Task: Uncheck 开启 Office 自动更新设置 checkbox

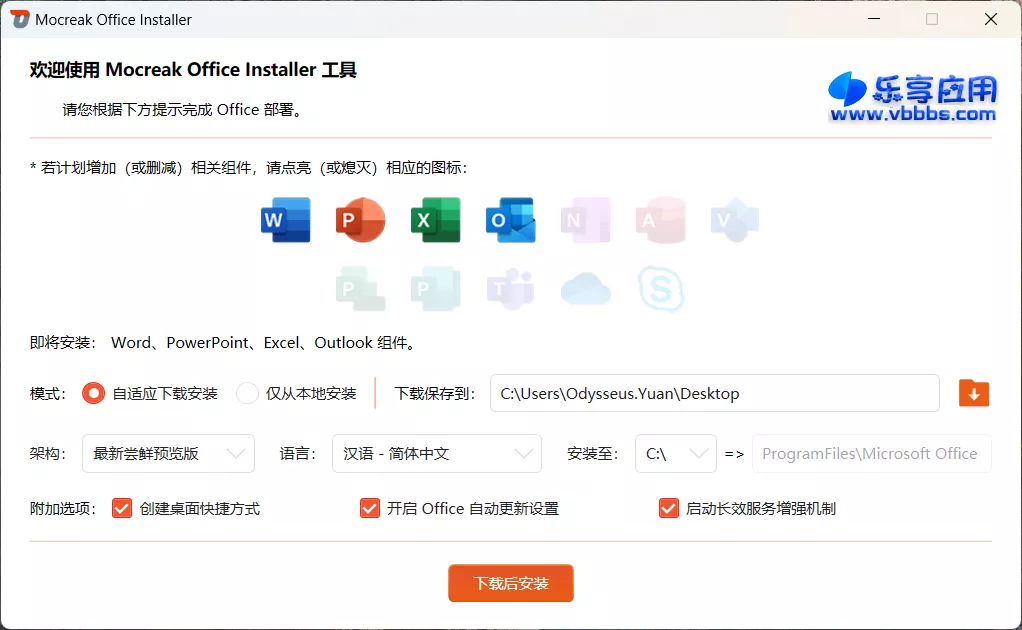Action: click(x=370, y=508)
